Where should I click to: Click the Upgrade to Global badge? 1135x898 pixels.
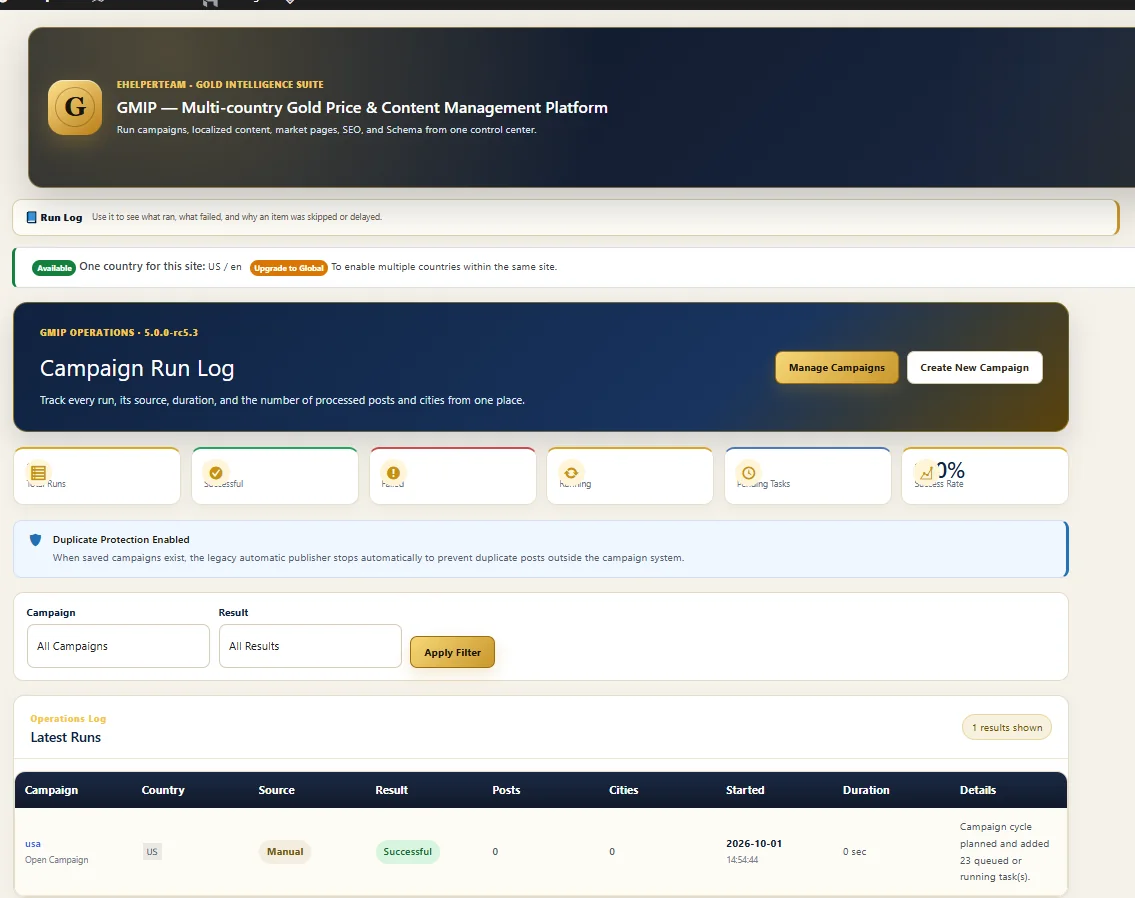click(289, 268)
